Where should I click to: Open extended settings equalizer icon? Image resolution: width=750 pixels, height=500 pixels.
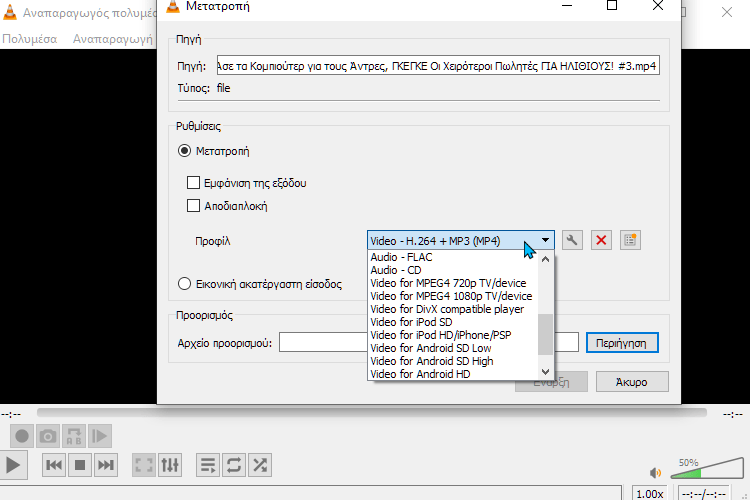(x=170, y=465)
